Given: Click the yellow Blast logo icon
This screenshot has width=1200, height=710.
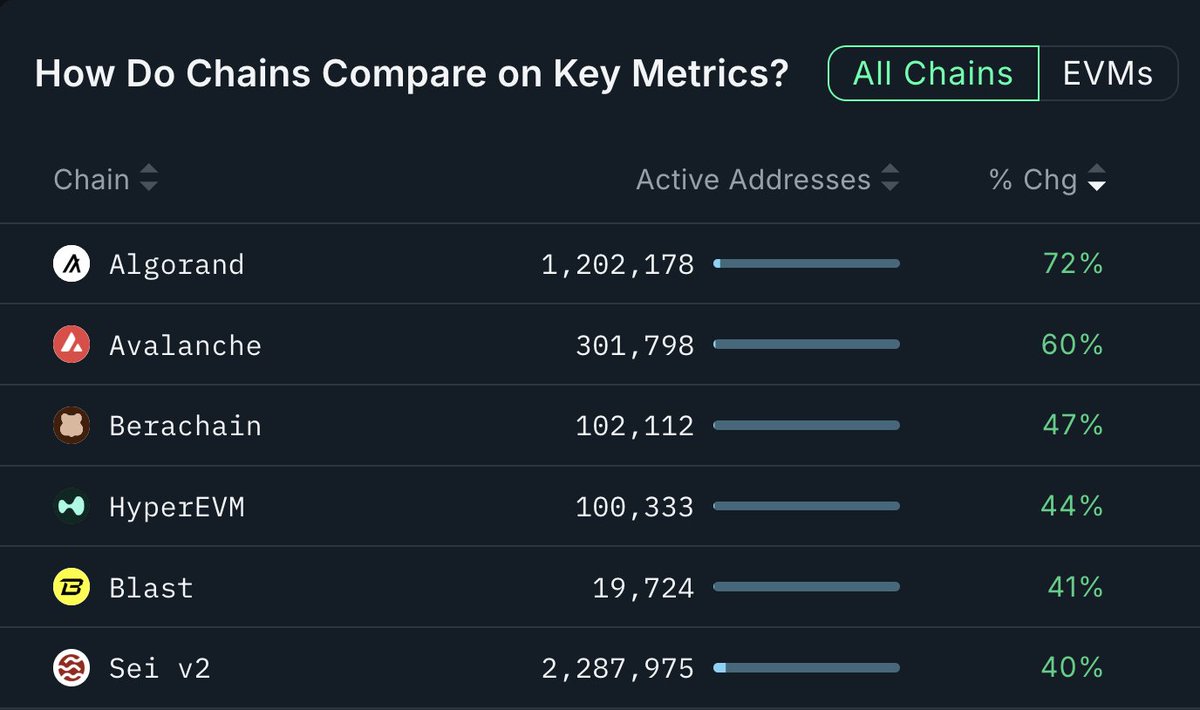Looking at the screenshot, I should point(71,587).
